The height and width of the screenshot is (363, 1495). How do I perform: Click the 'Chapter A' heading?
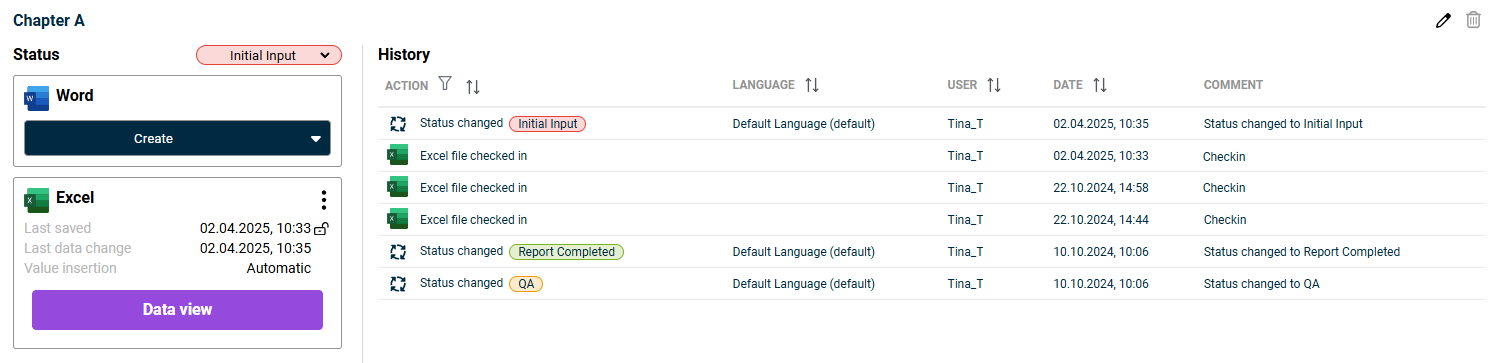click(48, 20)
